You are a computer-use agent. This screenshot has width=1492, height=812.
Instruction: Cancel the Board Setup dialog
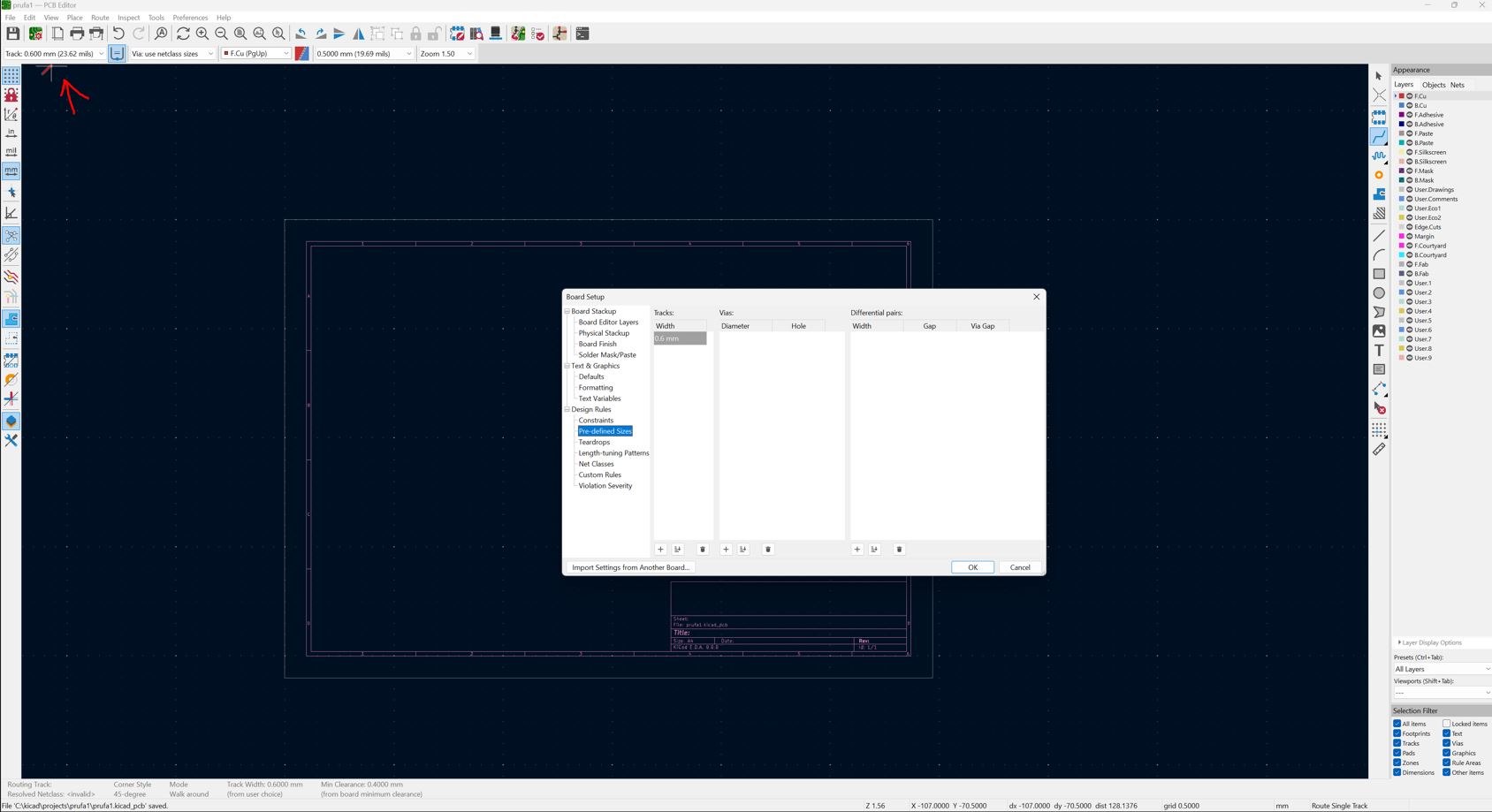(1020, 567)
